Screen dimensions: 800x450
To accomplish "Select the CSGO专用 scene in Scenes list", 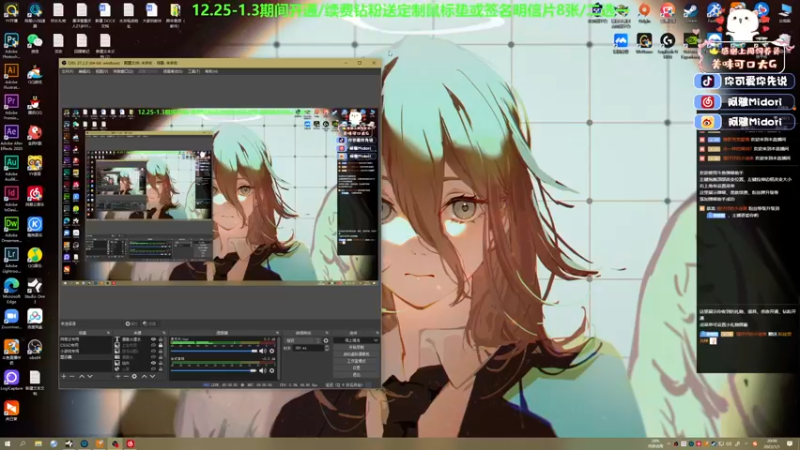I will pyautogui.click(x=85, y=345).
